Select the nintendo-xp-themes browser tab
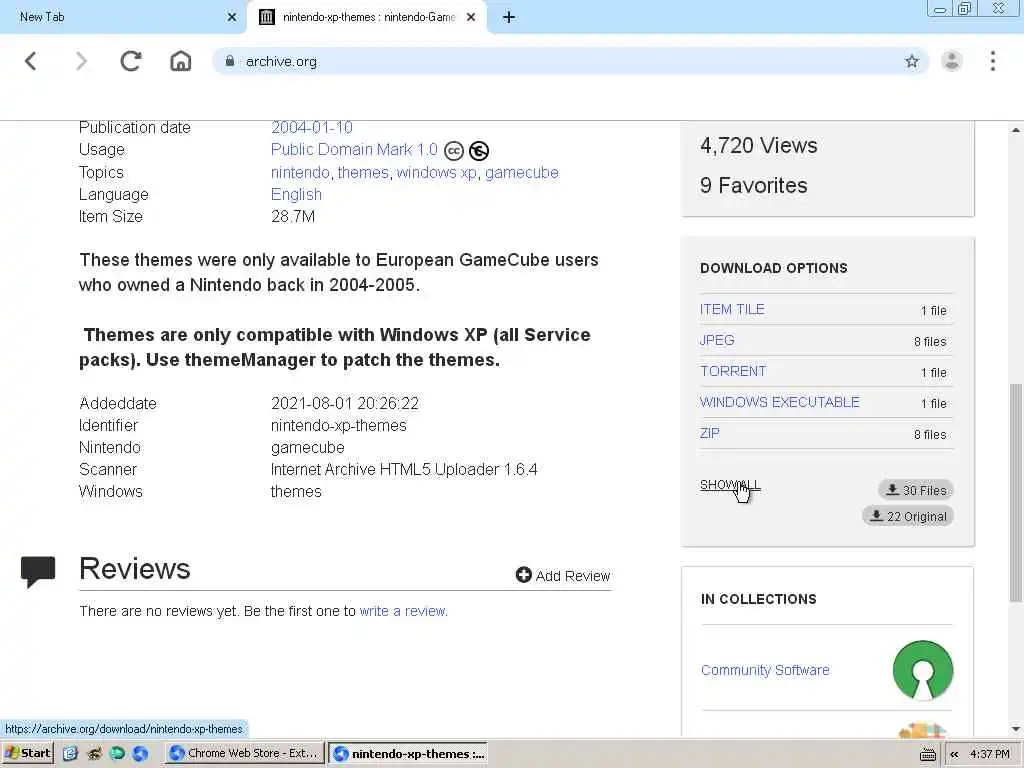Screen dimensions: 1024x768 (367, 17)
